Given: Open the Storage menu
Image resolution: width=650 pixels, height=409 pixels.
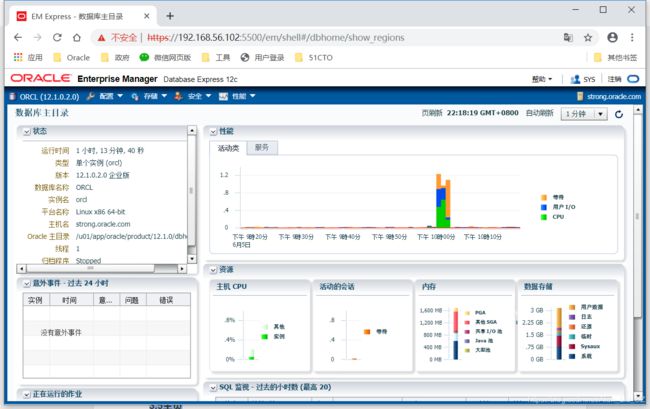Looking at the screenshot, I should click(149, 96).
